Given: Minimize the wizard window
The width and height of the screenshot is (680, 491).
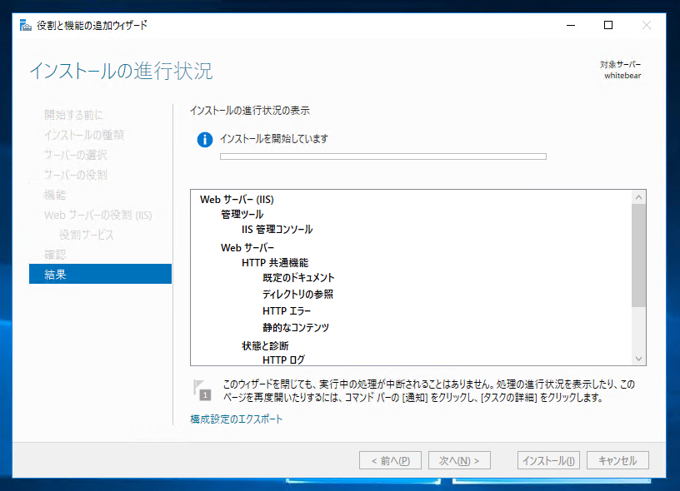Looking at the screenshot, I should [571, 25].
